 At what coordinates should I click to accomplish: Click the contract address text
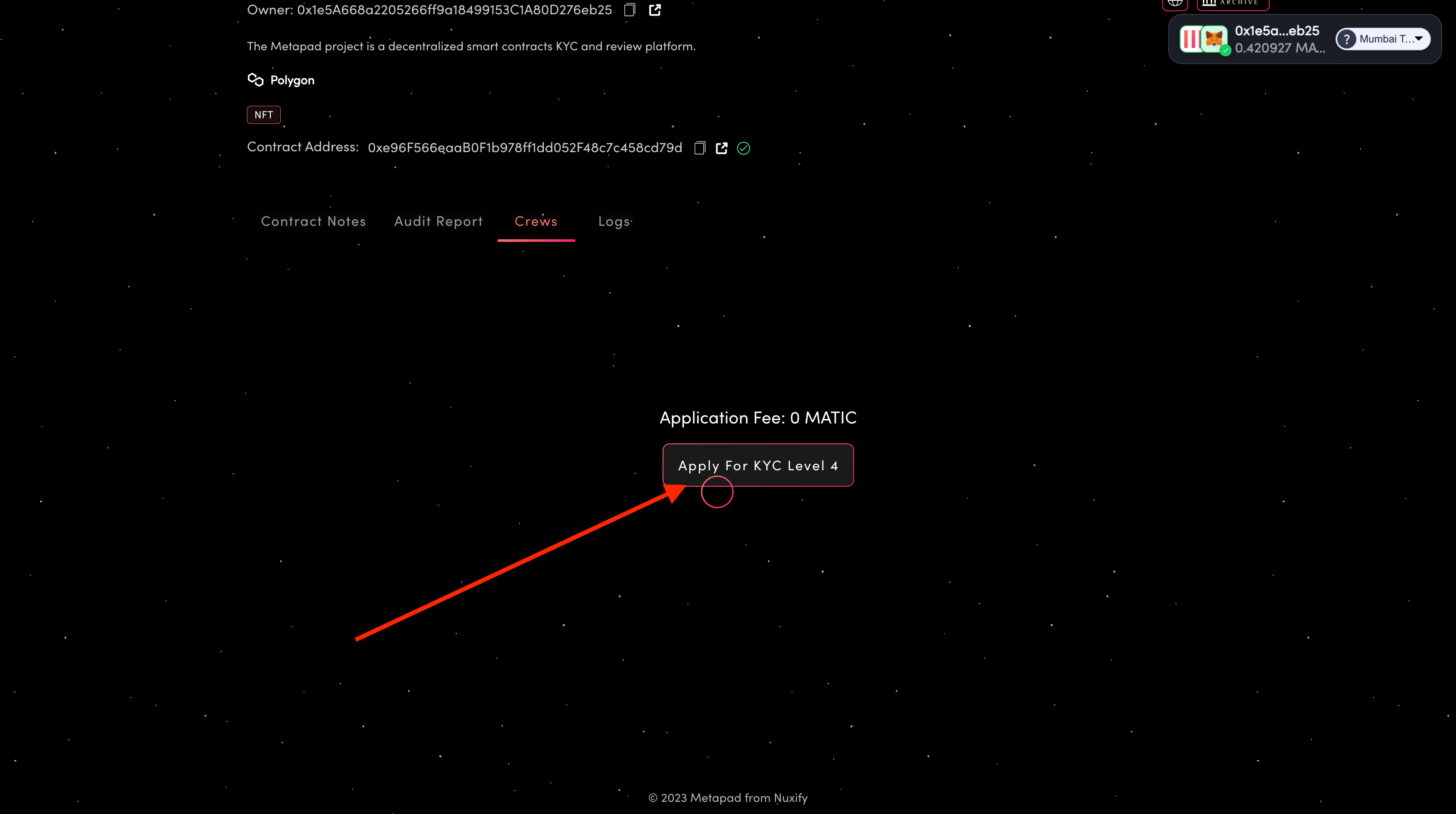(524, 148)
